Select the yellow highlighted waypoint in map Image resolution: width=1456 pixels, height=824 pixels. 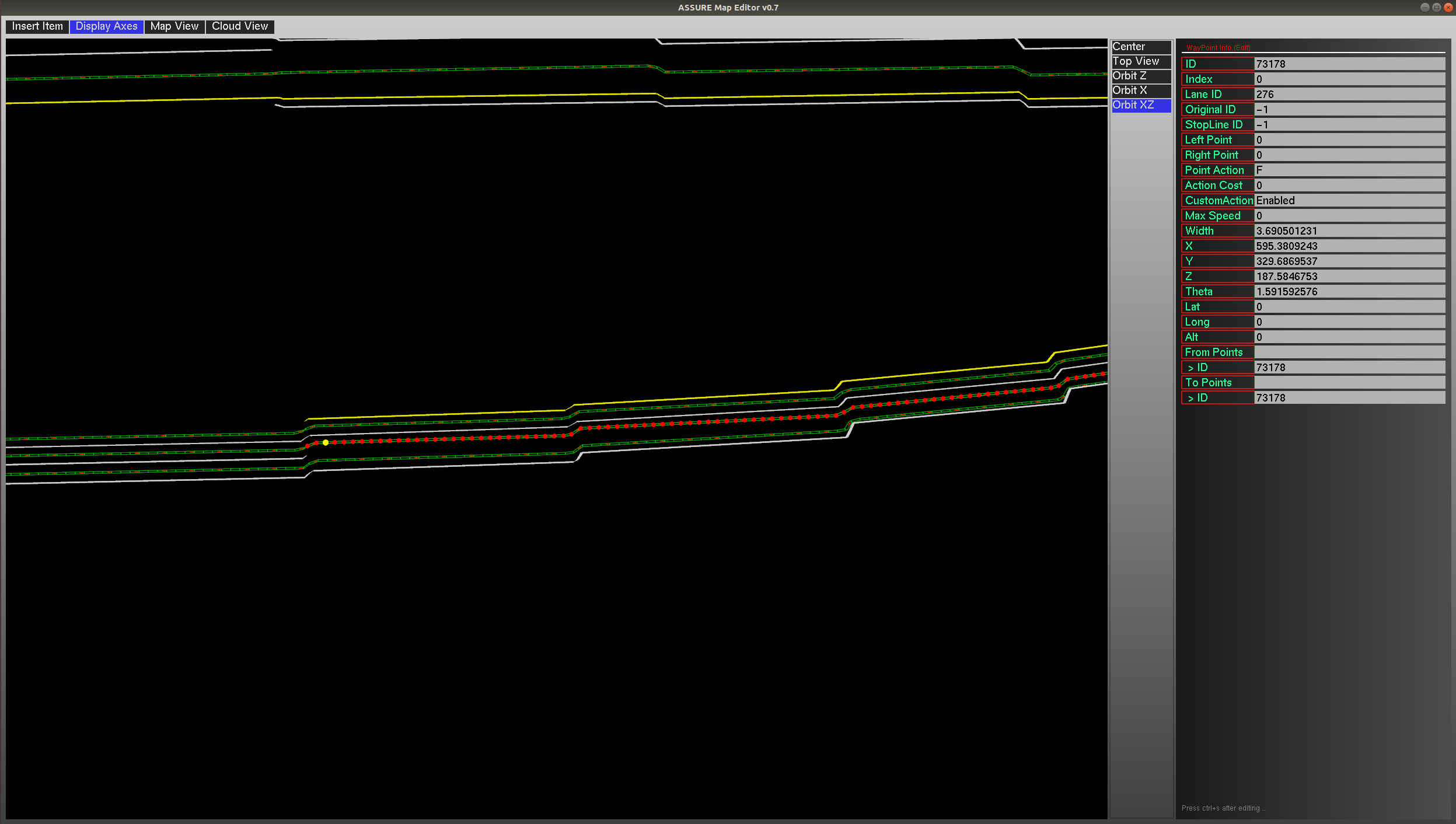(x=326, y=442)
